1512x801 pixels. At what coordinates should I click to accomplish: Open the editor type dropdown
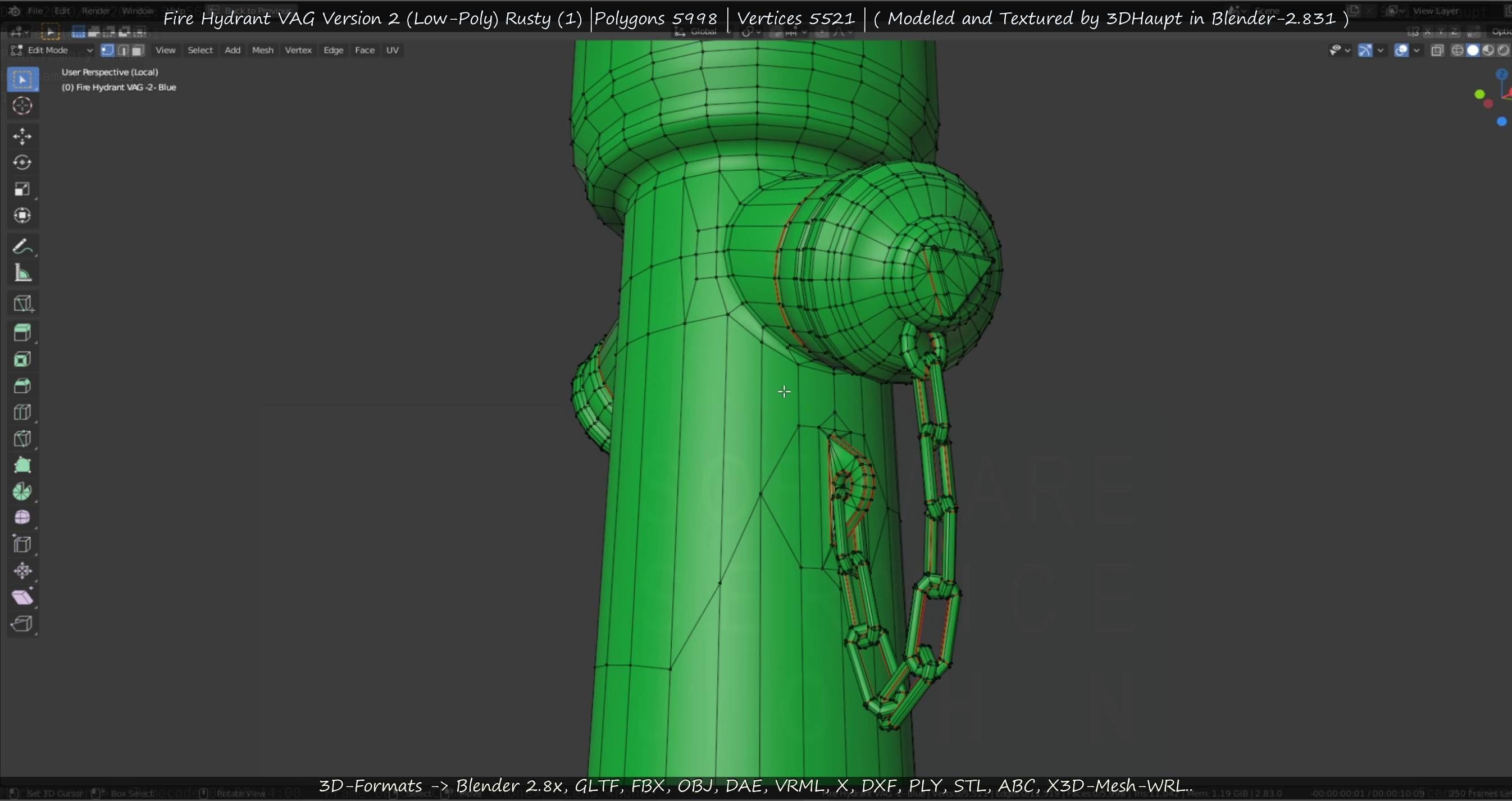pyautogui.click(x=20, y=31)
